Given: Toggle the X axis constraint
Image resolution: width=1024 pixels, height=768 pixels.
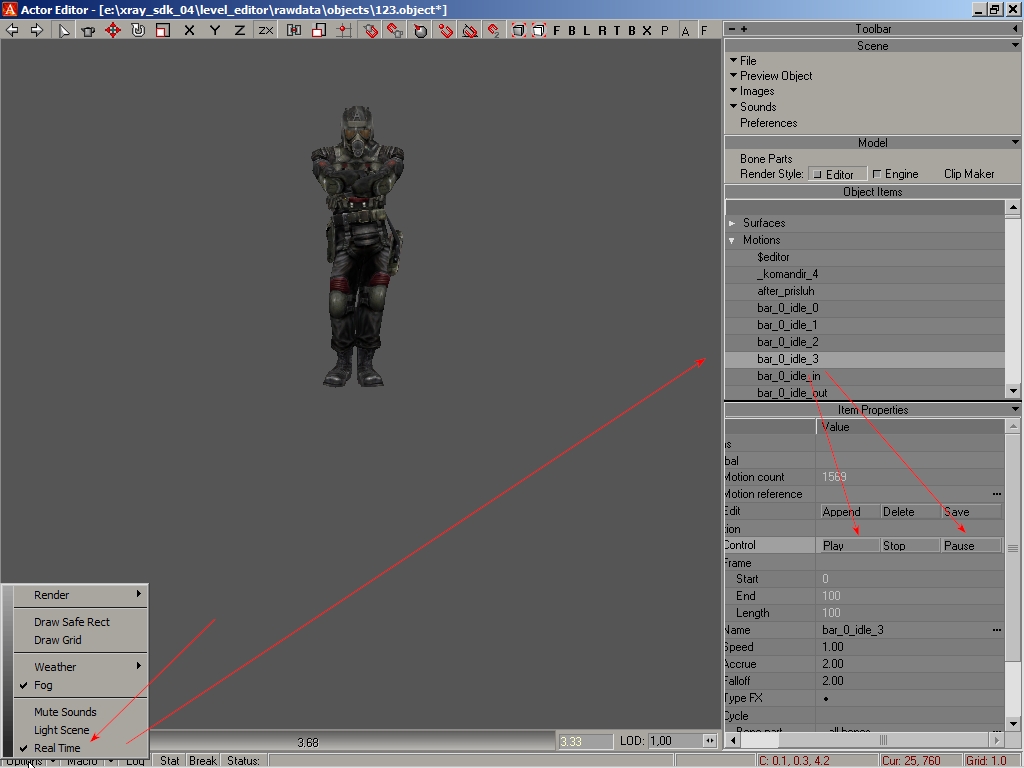Looking at the screenshot, I should (x=189, y=30).
